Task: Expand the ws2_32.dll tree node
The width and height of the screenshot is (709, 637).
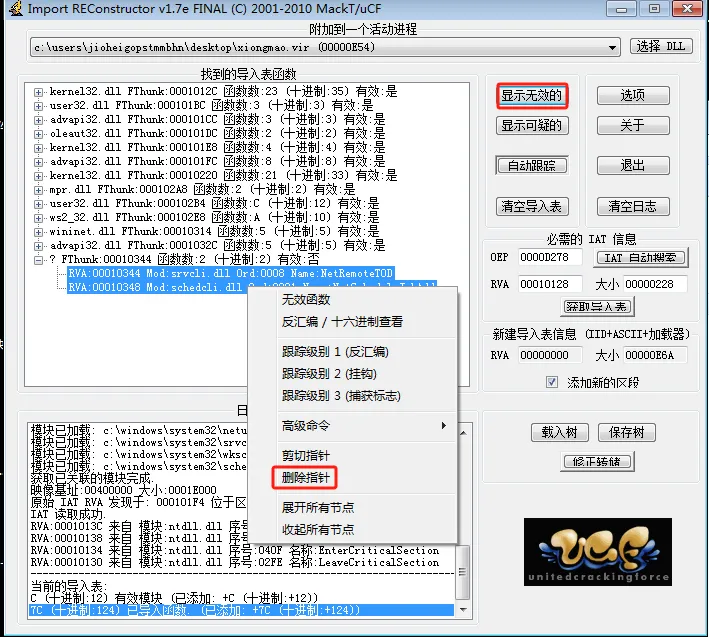Action: (39, 217)
